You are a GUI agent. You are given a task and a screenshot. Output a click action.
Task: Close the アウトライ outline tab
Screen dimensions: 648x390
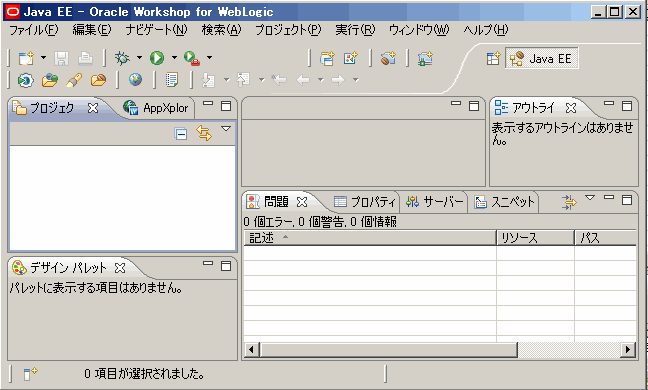[x=571, y=108]
